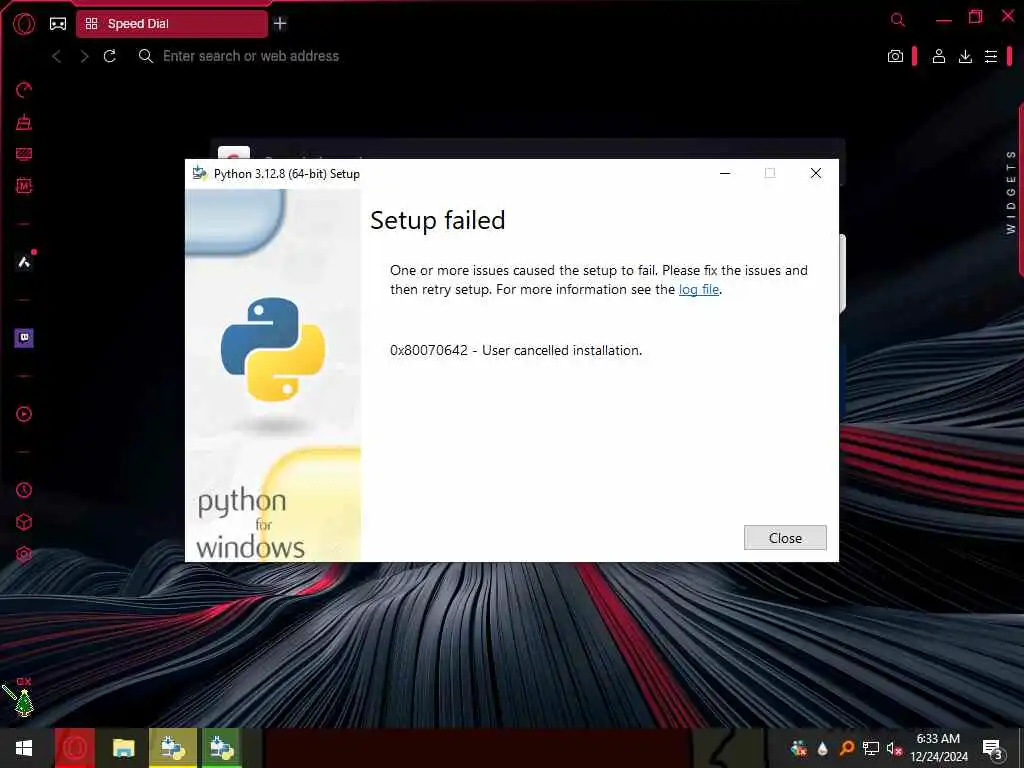Viewport: 1024px width, 768px height.
Task: Open History clock icon in sidebar
Action: pos(24,490)
